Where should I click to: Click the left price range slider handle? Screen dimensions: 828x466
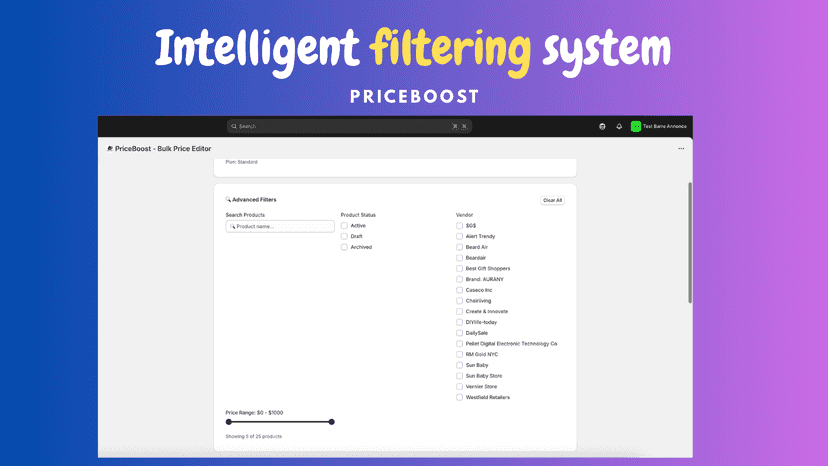229,422
